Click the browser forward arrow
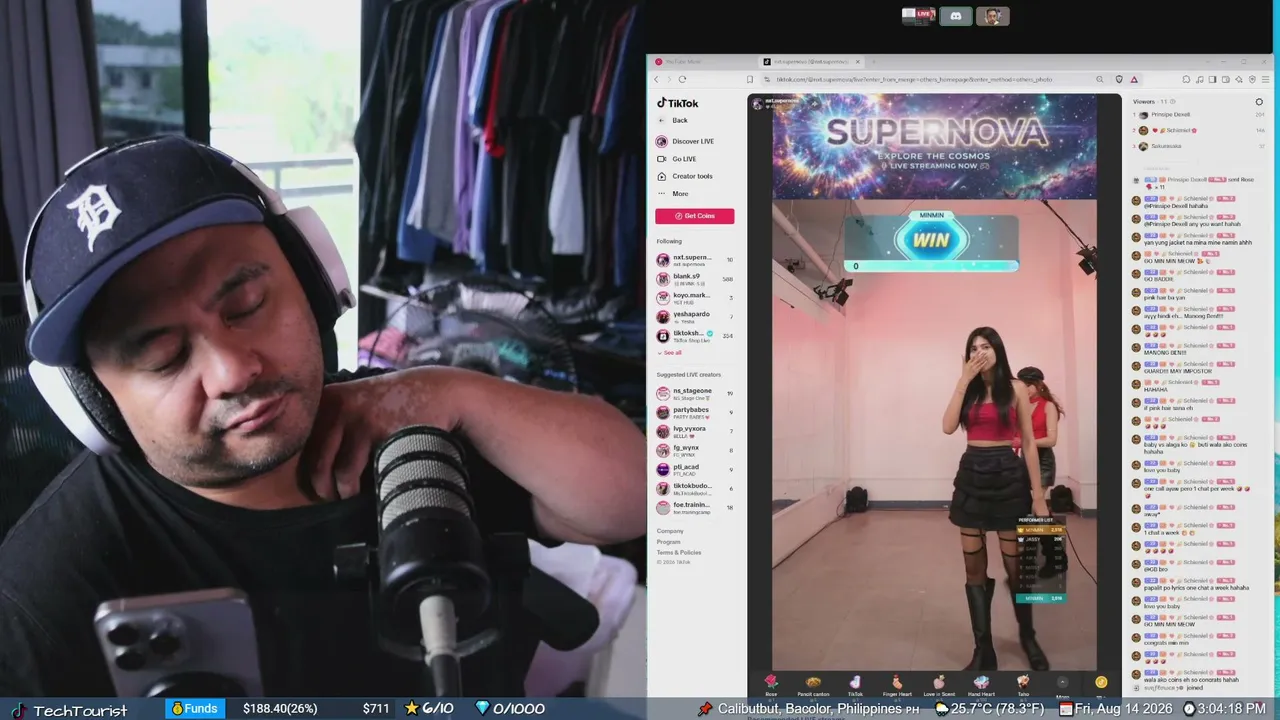Viewport: 1280px width, 720px height. pos(669,79)
